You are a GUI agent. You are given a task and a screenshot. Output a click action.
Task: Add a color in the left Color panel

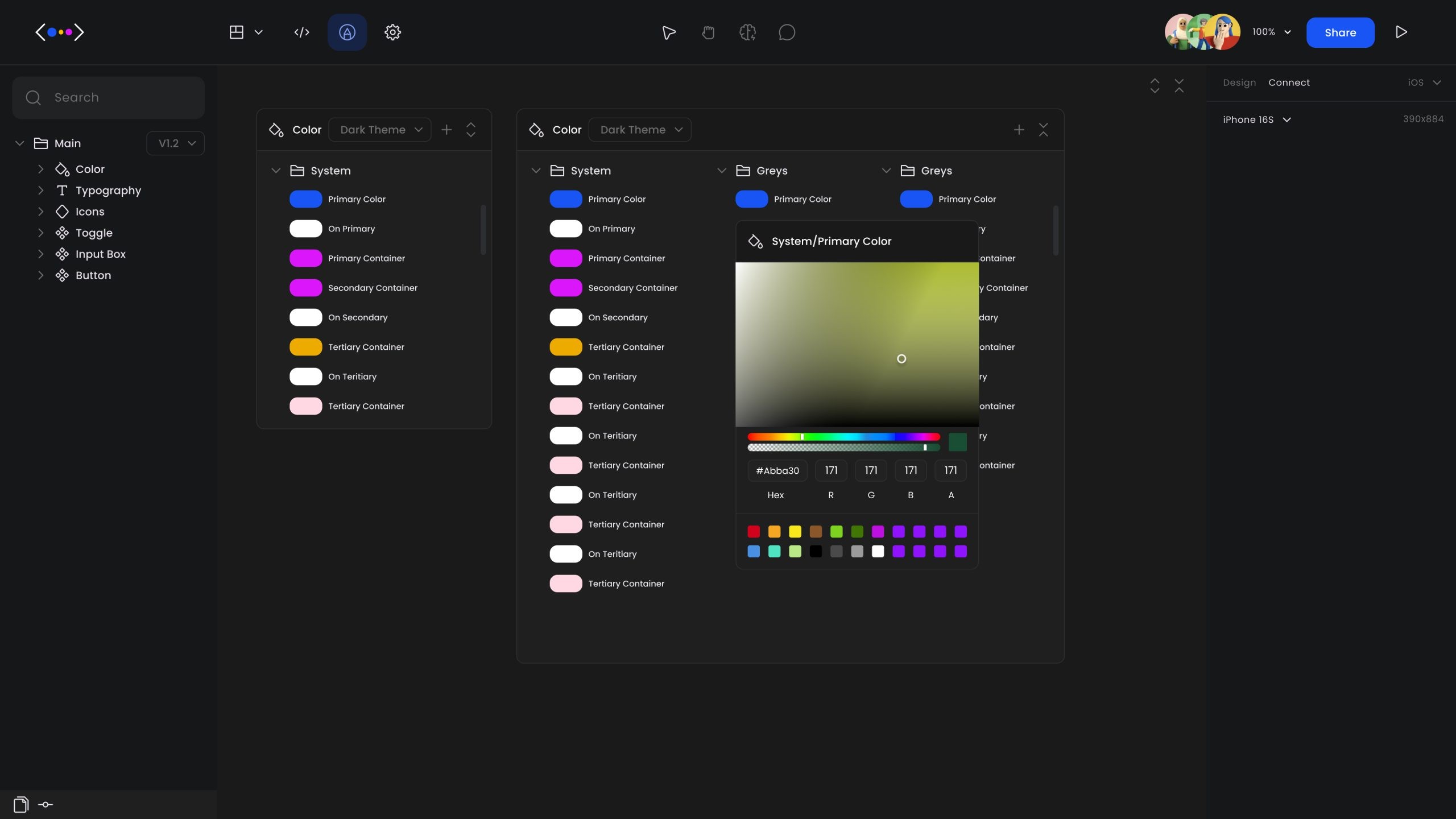446,130
